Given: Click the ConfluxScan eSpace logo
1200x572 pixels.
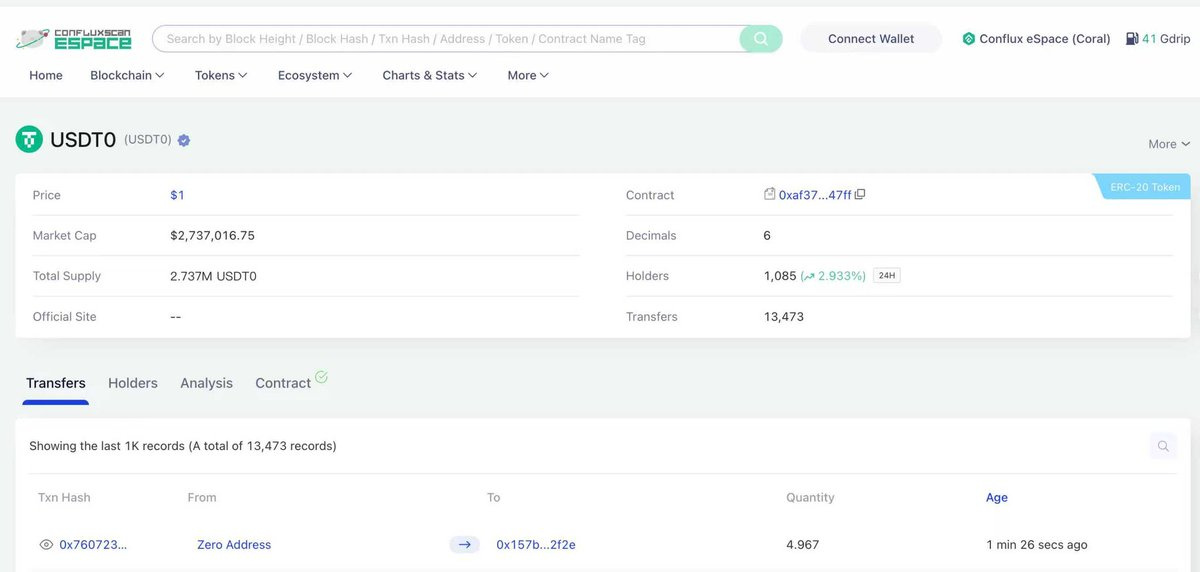Looking at the screenshot, I should [74, 39].
